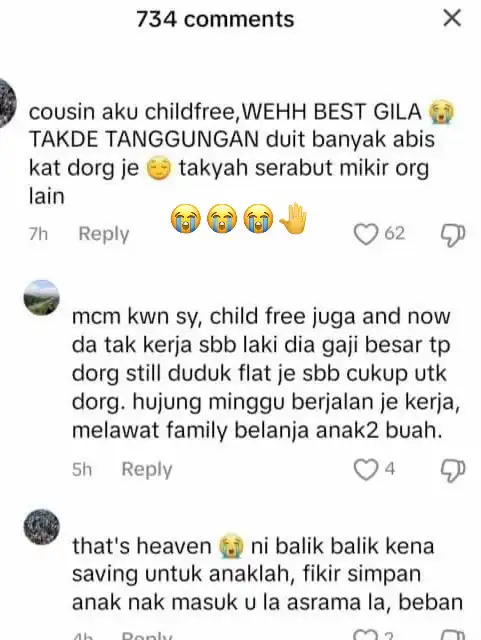This screenshot has width=481, height=640.
Task: Click the 734 comments header title
Action: point(215,19)
